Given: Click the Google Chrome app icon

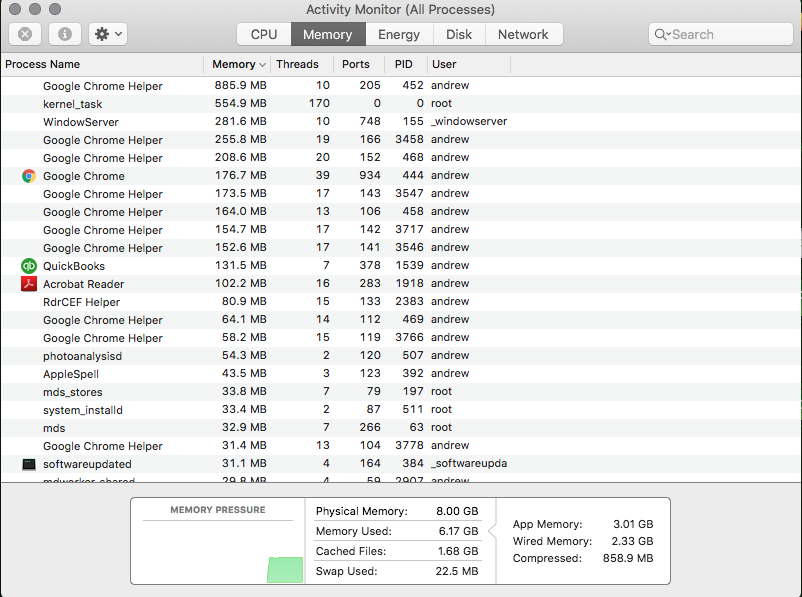Looking at the screenshot, I should point(29,176).
